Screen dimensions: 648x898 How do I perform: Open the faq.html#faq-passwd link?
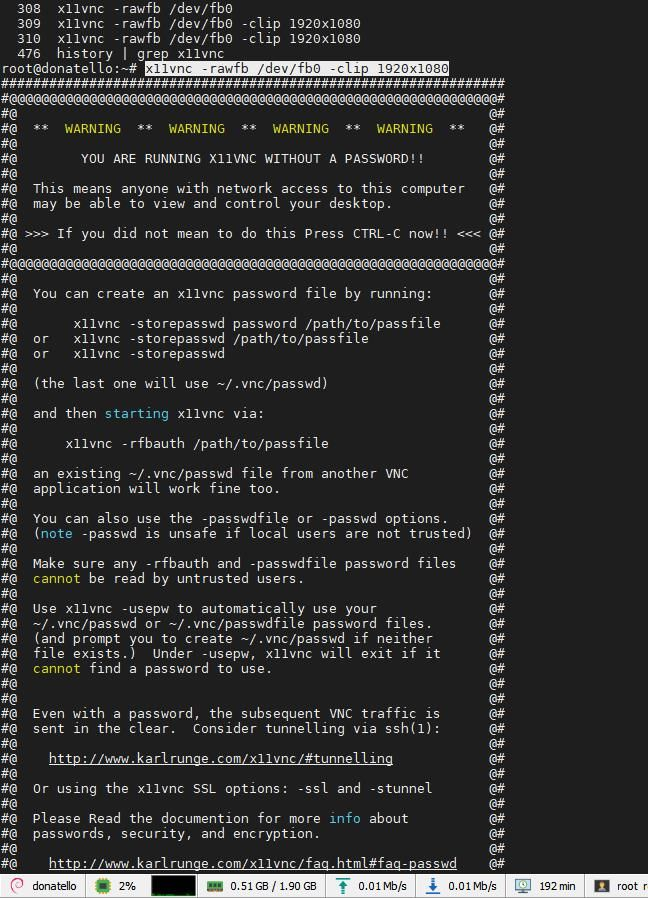pyautogui.click(x=253, y=863)
